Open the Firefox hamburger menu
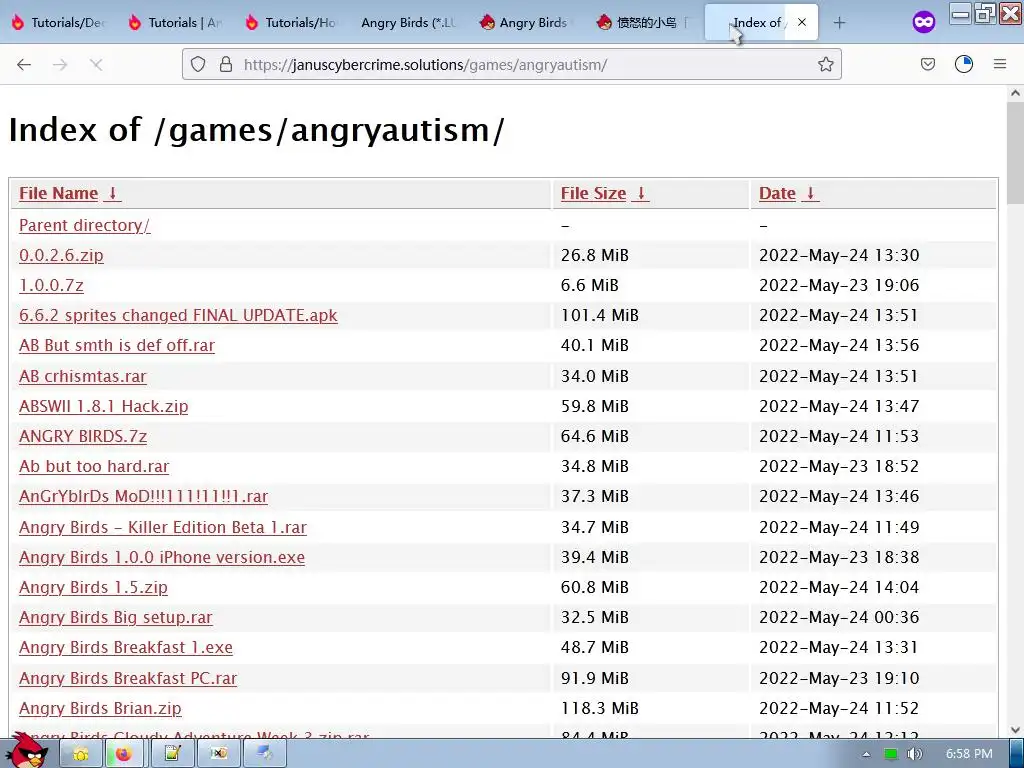Image resolution: width=1024 pixels, height=768 pixels. point(1000,64)
